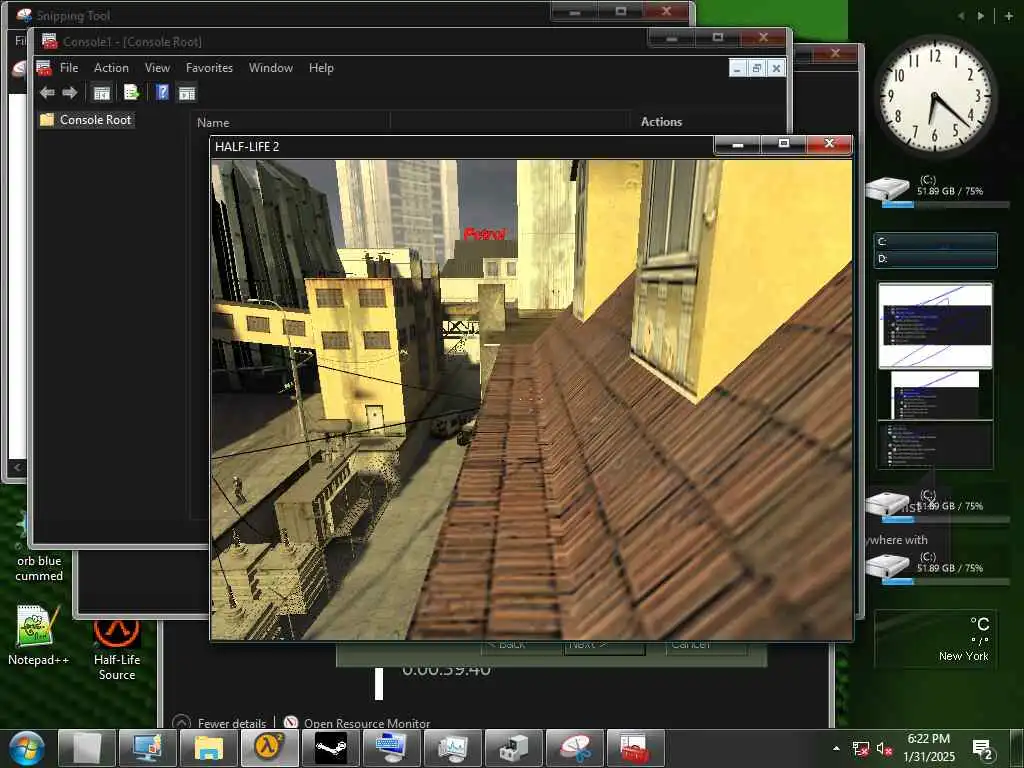Image resolution: width=1024 pixels, height=768 pixels.
Task: Click the network status tray icon
Action: tap(861, 748)
